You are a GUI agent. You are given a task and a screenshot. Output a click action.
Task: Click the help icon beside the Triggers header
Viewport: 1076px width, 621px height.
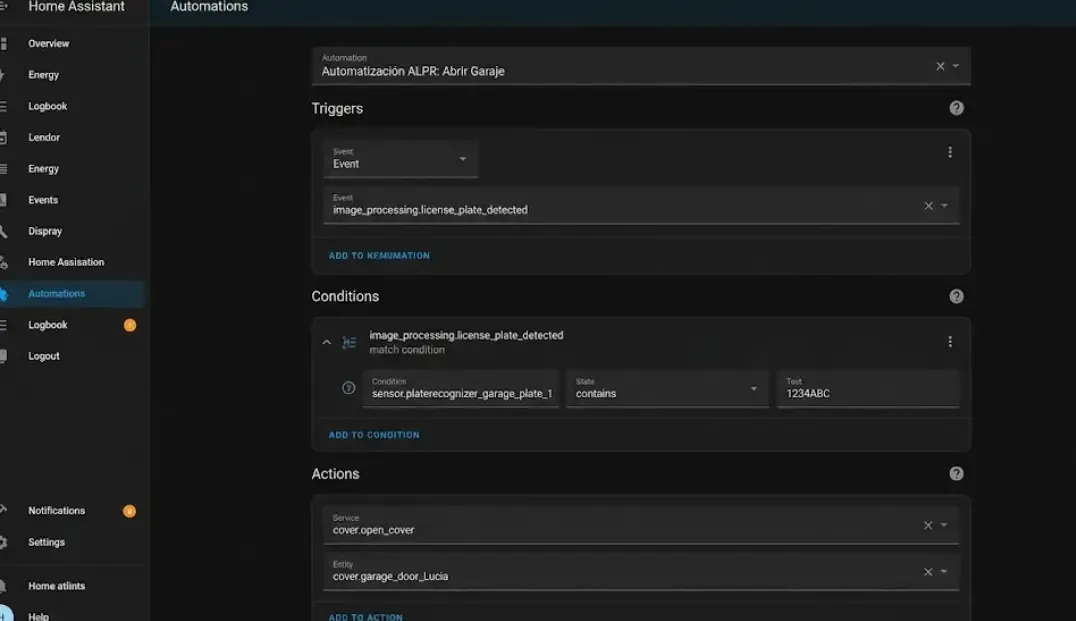[x=956, y=107]
